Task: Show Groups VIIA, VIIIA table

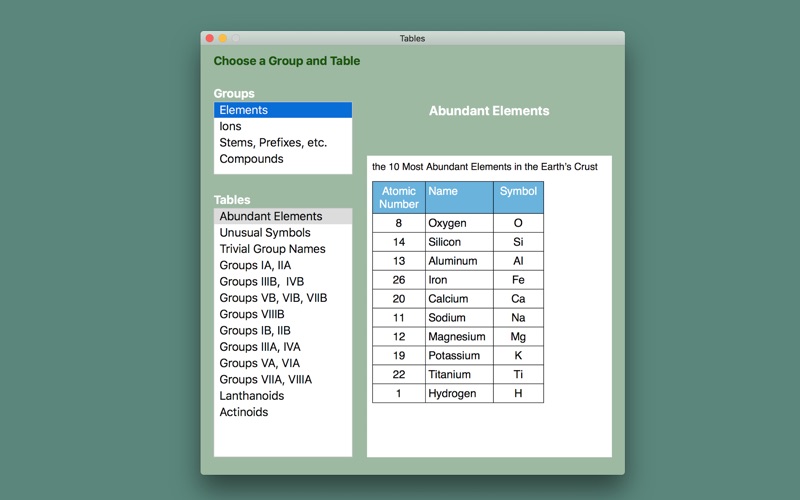Action: [283, 379]
